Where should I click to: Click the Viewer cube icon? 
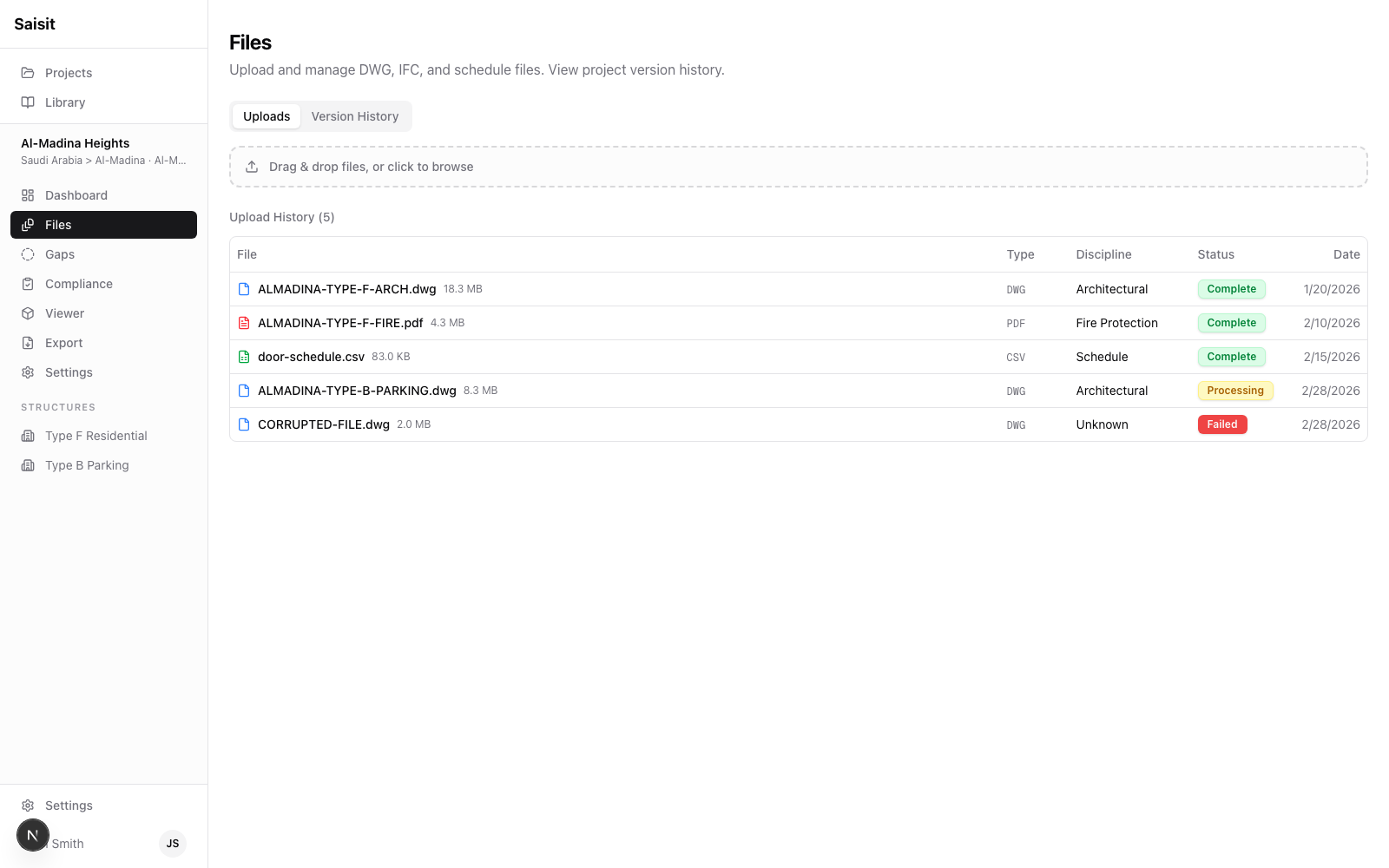point(28,313)
